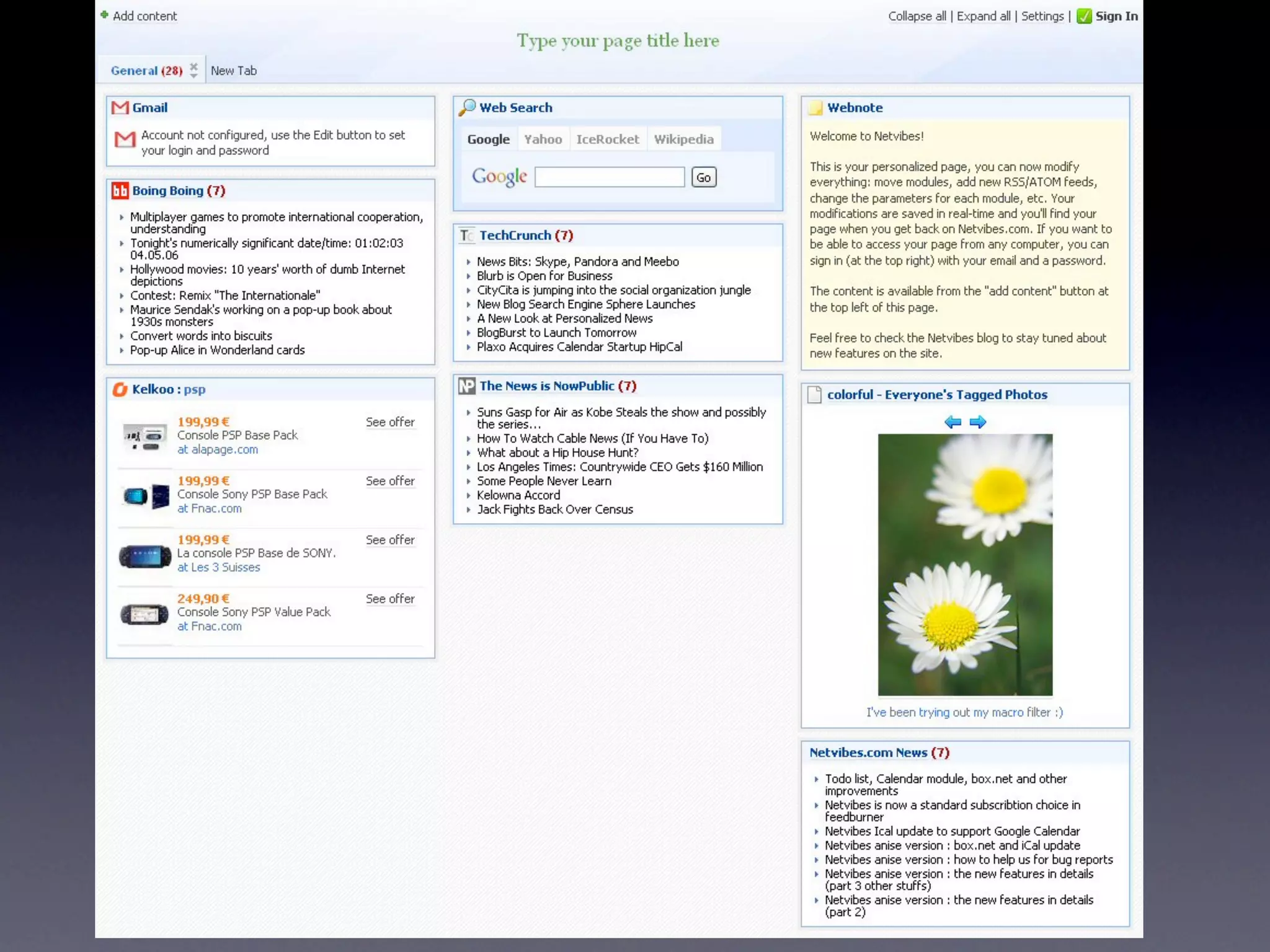Click the TechCrunch module icon
This screenshot has width=1270, height=952.
(x=466, y=236)
